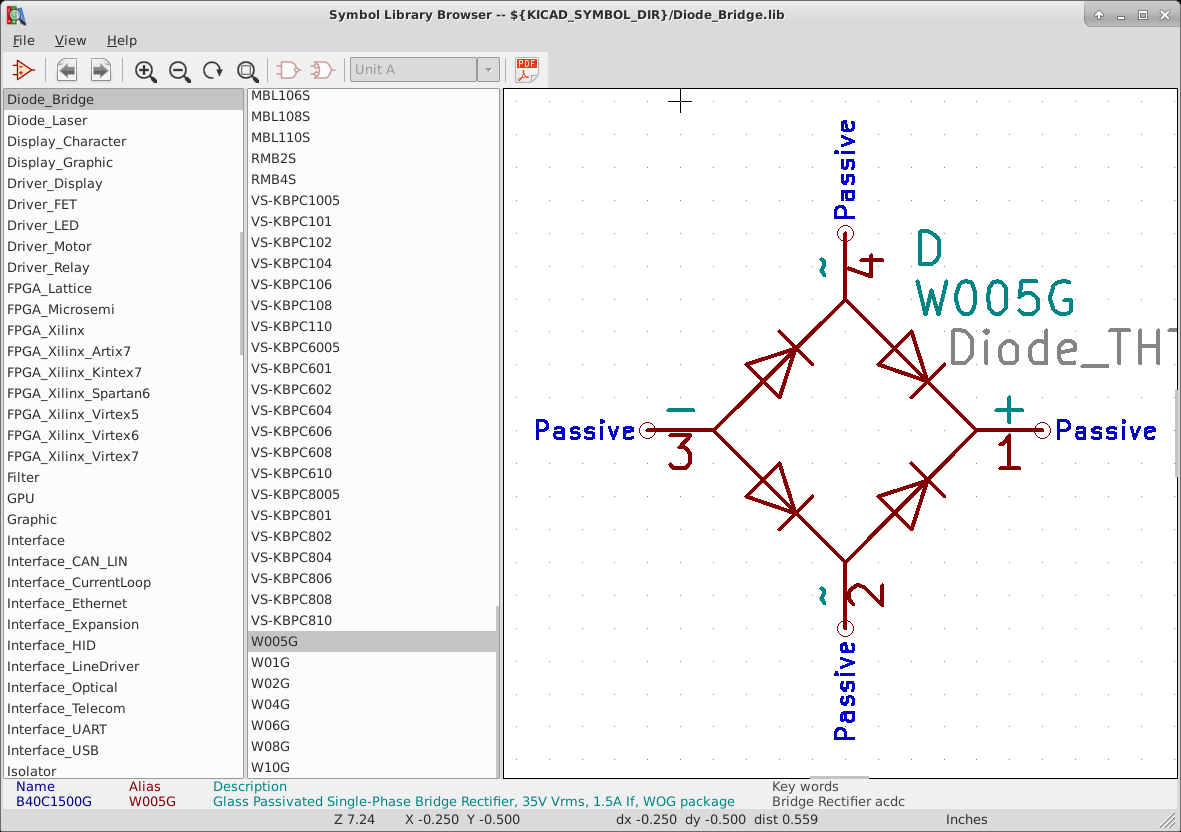This screenshot has width=1181, height=832.
Task: Select the symbol-to-browse tool icon
Action: 23,69
